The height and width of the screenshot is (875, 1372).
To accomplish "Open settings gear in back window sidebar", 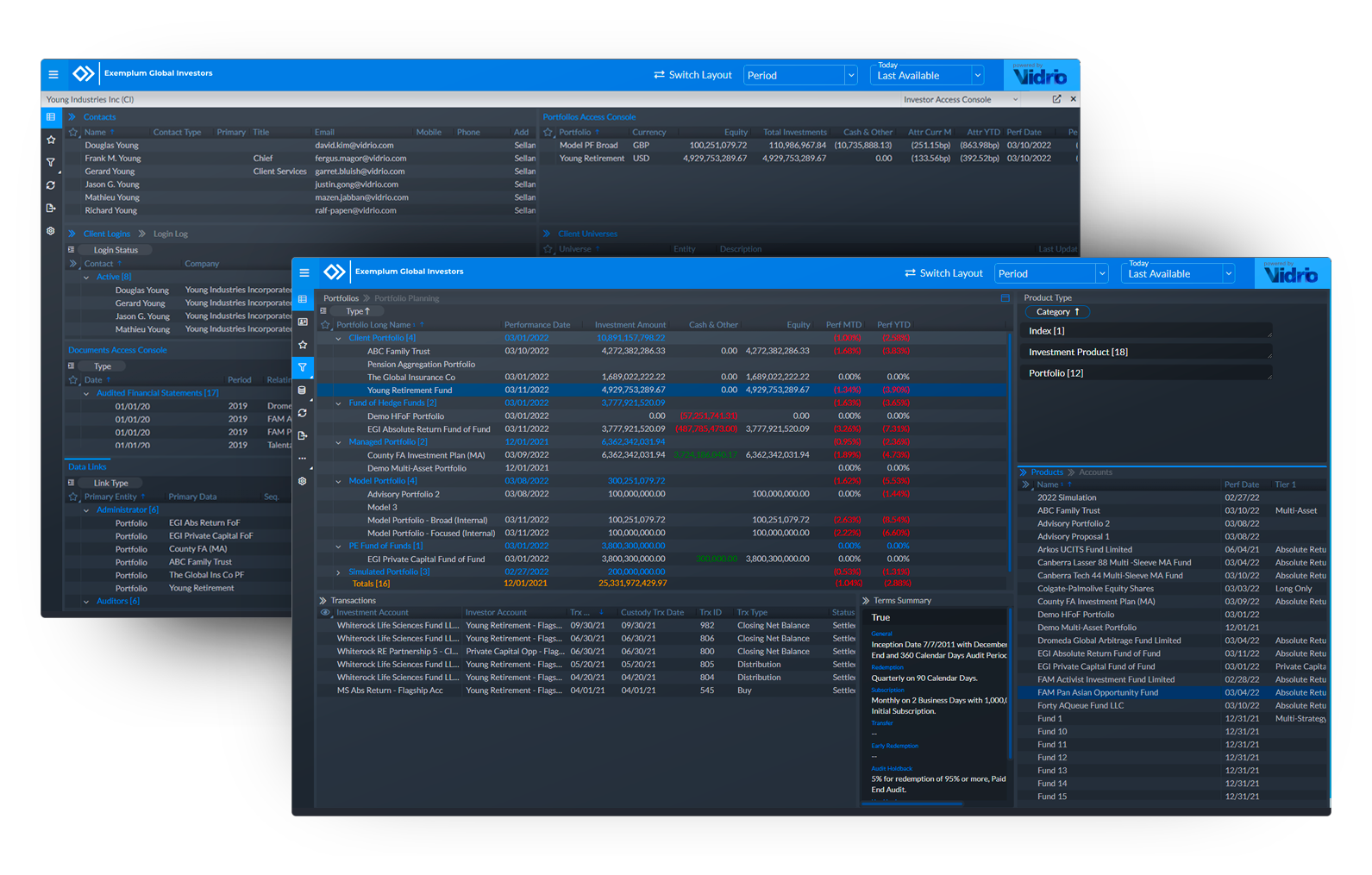I will point(51,231).
